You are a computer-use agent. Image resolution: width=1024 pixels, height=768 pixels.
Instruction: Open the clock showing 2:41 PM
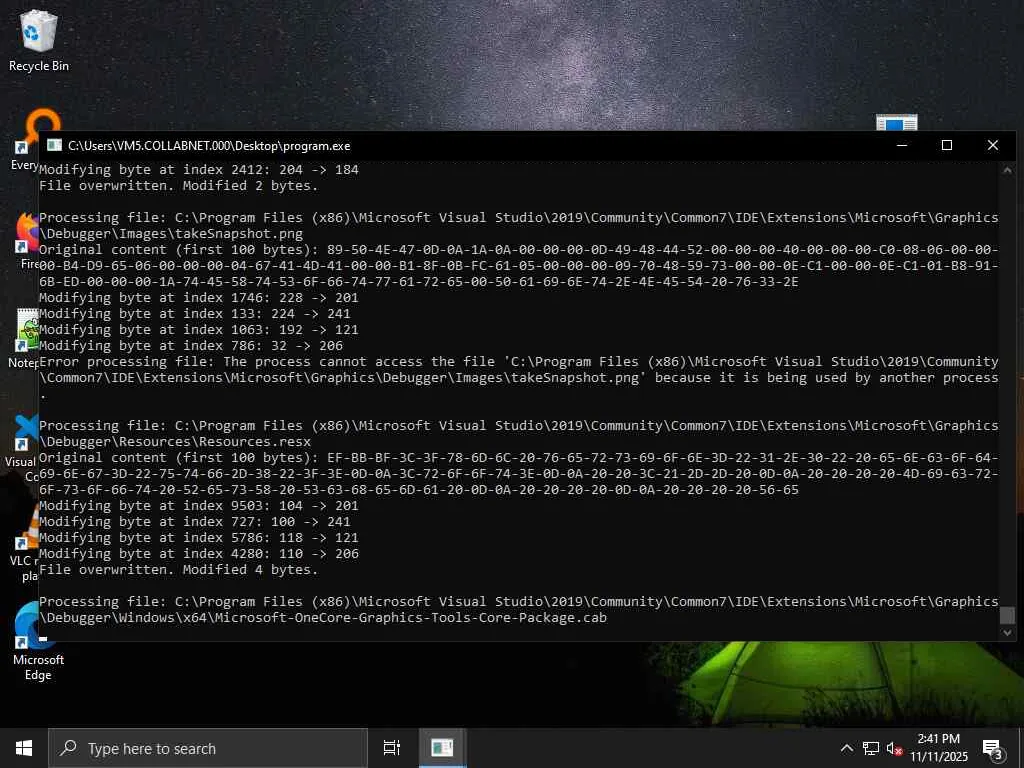click(x=938, y=748)
